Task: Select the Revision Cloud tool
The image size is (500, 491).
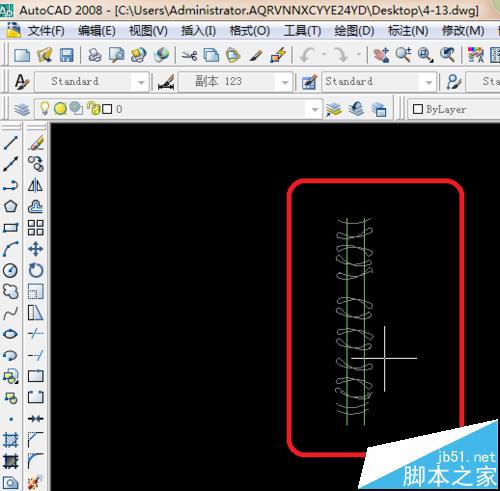Action: click(11, 292)
